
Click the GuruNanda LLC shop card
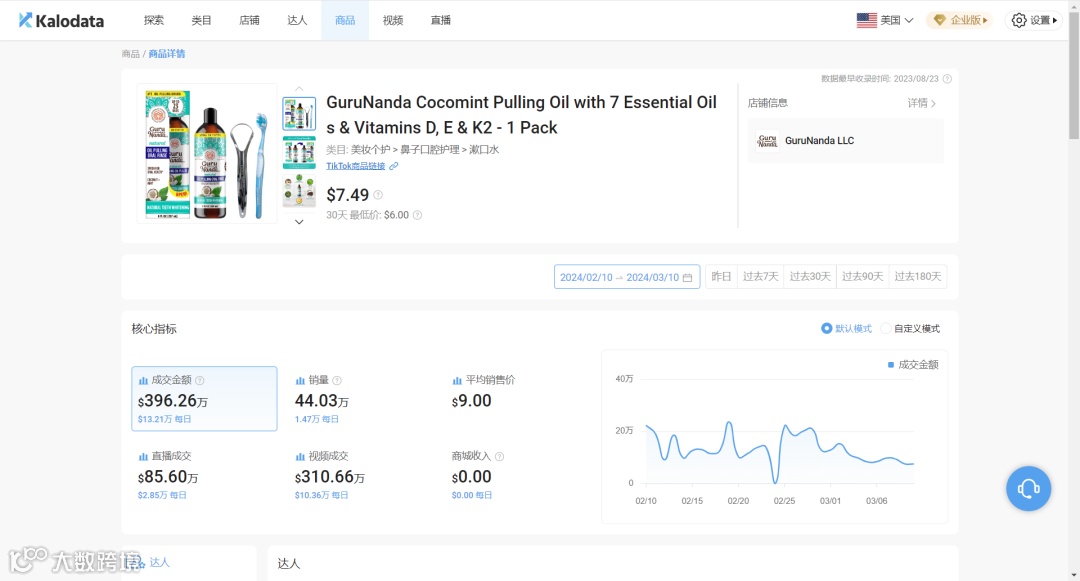pos(846,140)
